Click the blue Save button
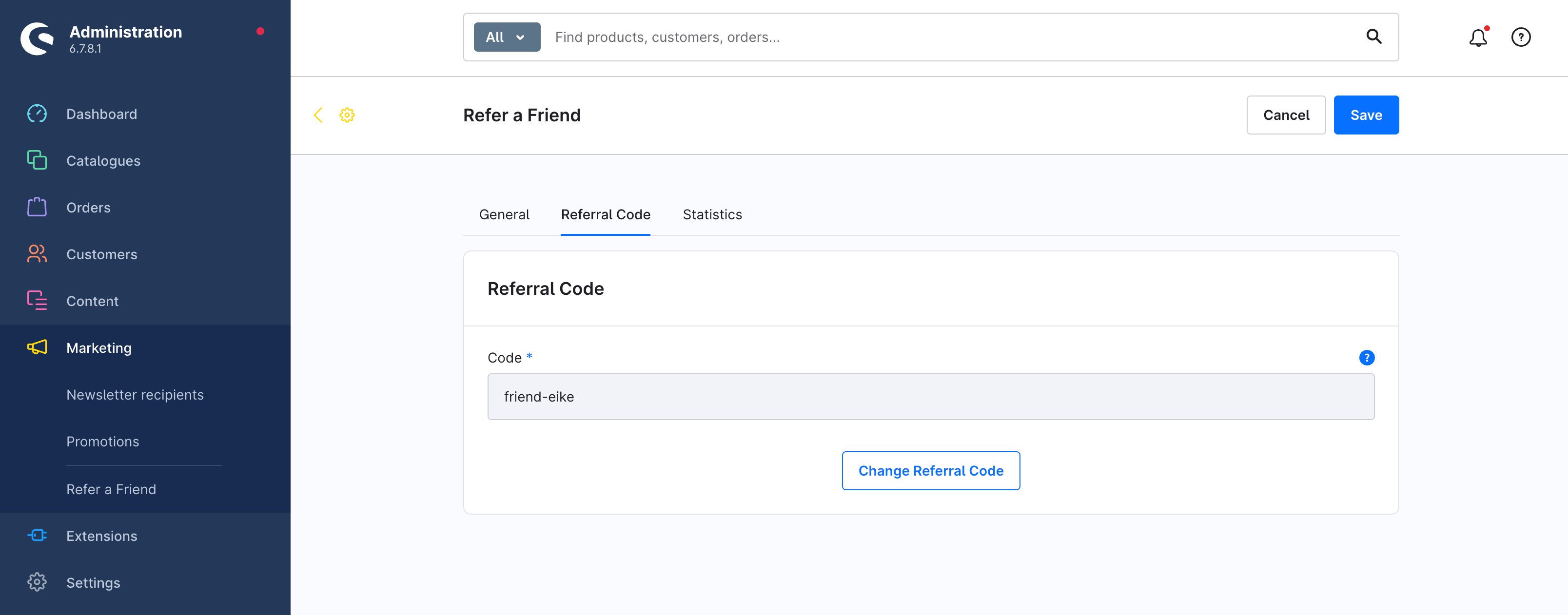The height and width of the screenshot is (615, 1568). pyautogui.click(x=1365, y=115)
